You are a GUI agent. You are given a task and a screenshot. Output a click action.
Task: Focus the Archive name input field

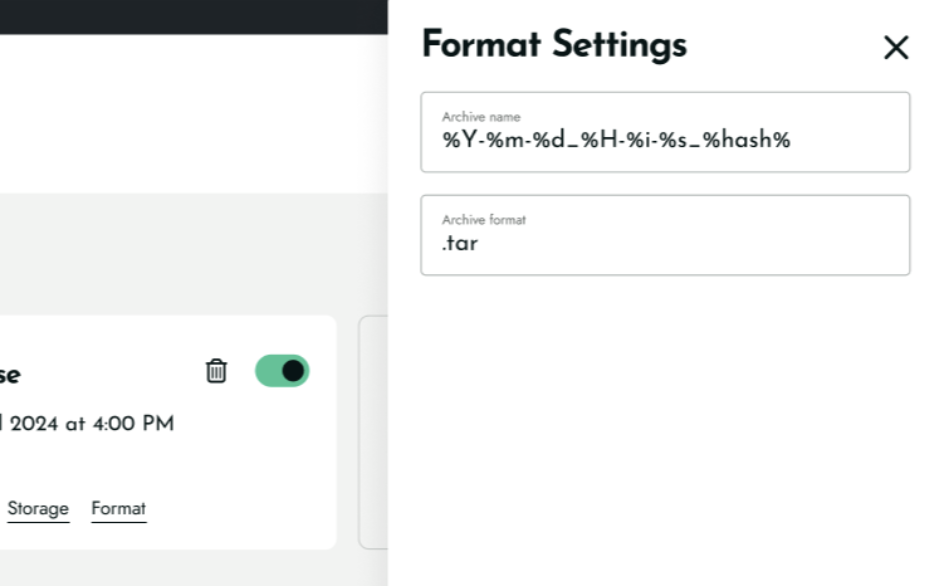665,132
